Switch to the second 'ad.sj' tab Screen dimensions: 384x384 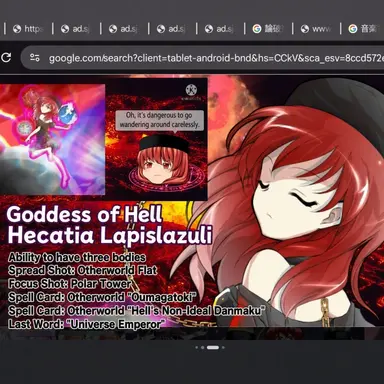(124, 29)
